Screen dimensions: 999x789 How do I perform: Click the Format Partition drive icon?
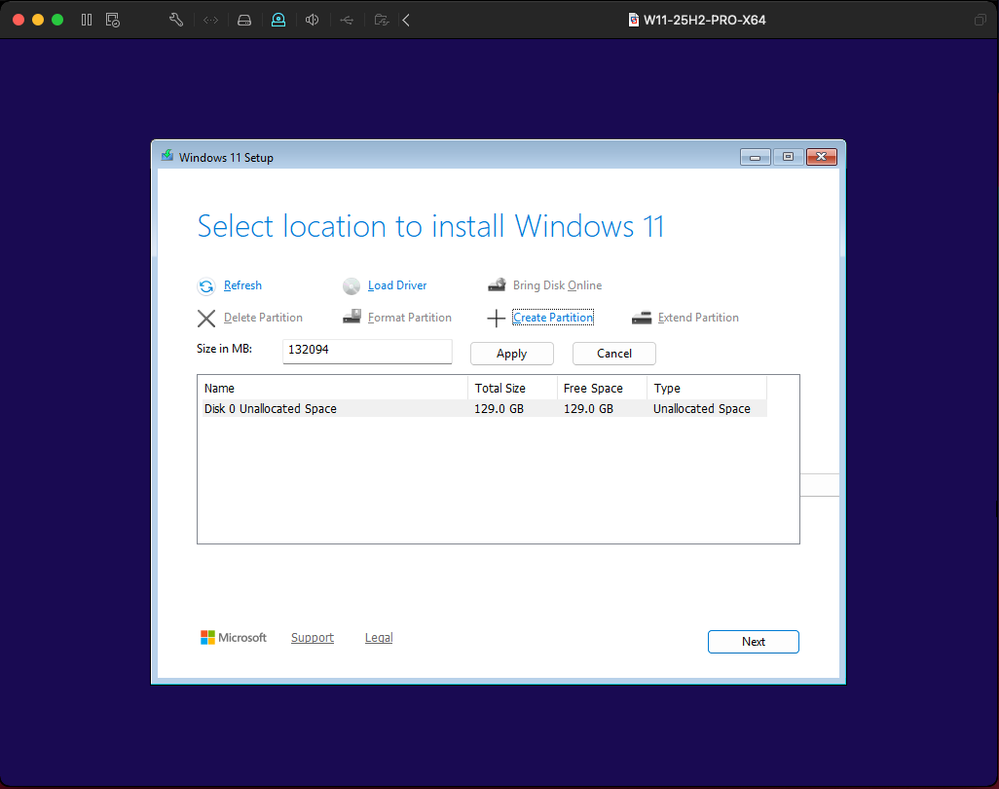(352, 317)
